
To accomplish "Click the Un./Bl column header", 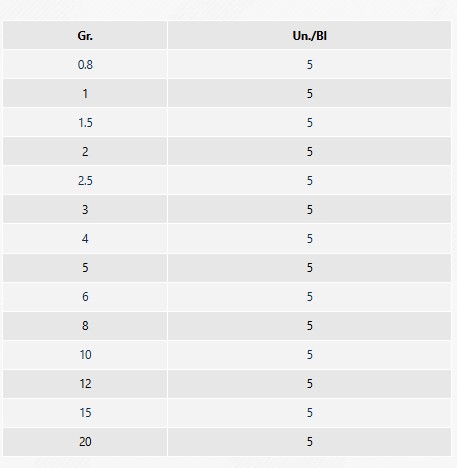I will [x=309, y=35].
